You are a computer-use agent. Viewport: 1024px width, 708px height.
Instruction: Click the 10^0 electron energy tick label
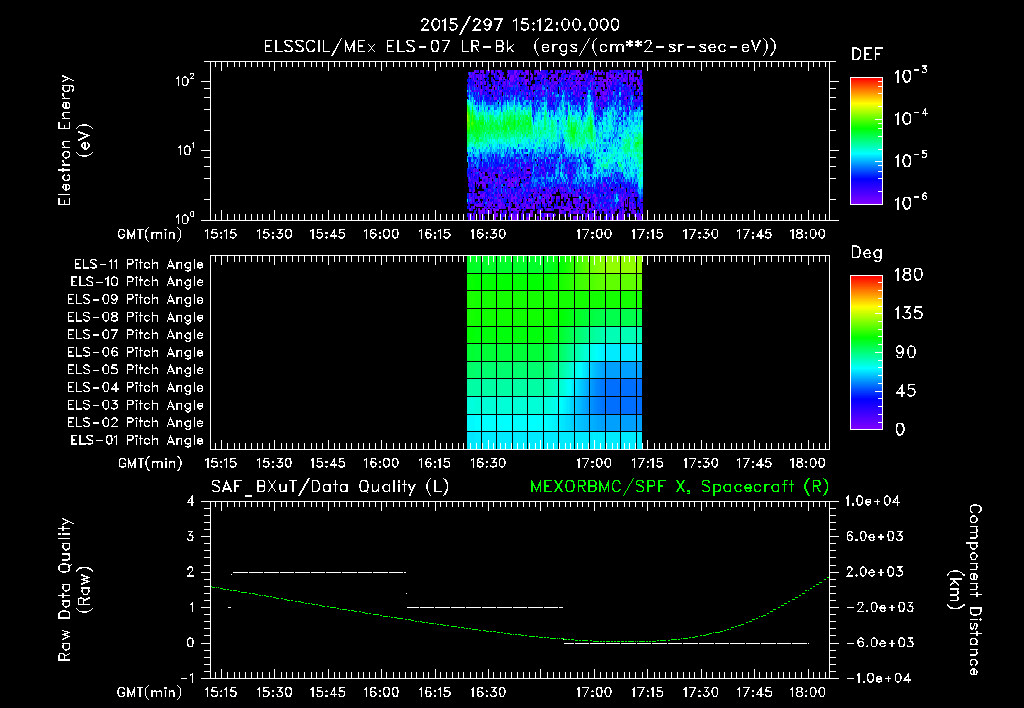pyautogui.click(x=185, y=217)
